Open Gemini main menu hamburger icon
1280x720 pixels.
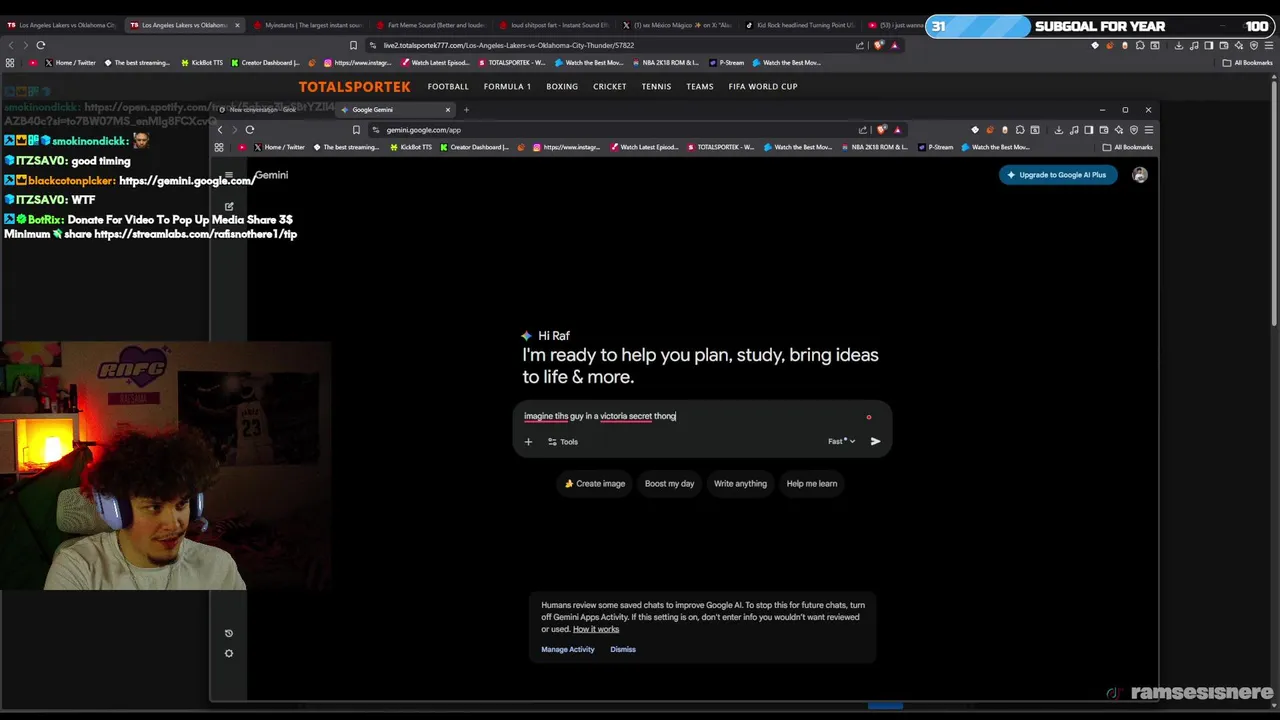[x=228, y=175]
